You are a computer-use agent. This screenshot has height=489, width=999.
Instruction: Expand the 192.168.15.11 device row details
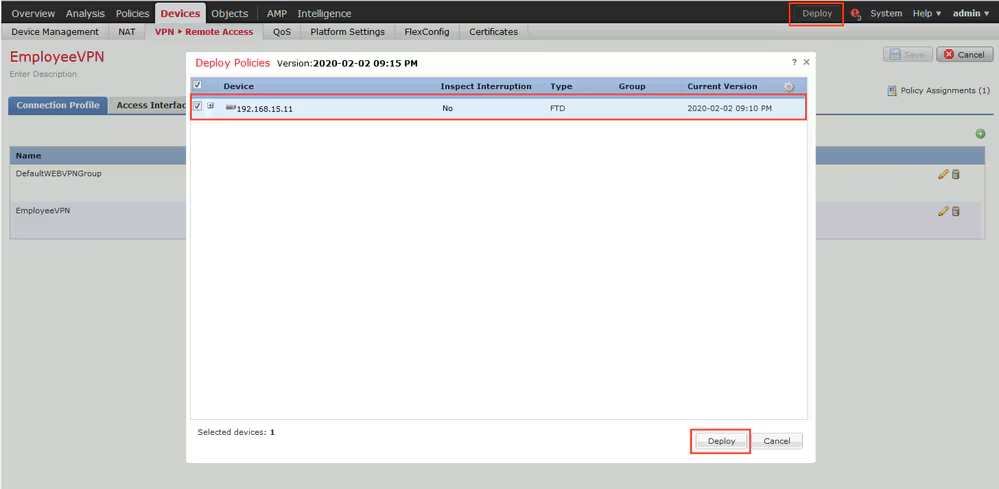tap(210, 106)
